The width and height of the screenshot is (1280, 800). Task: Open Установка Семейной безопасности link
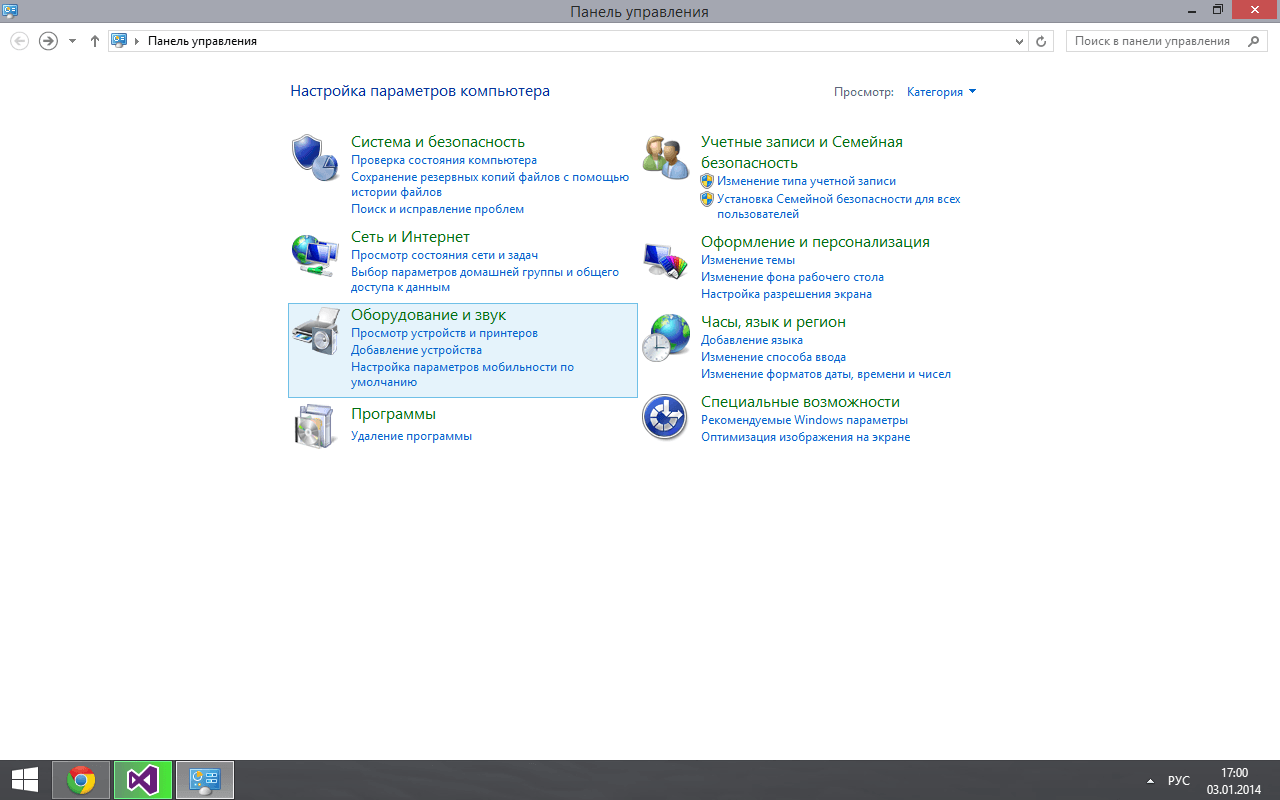point(838,206)
